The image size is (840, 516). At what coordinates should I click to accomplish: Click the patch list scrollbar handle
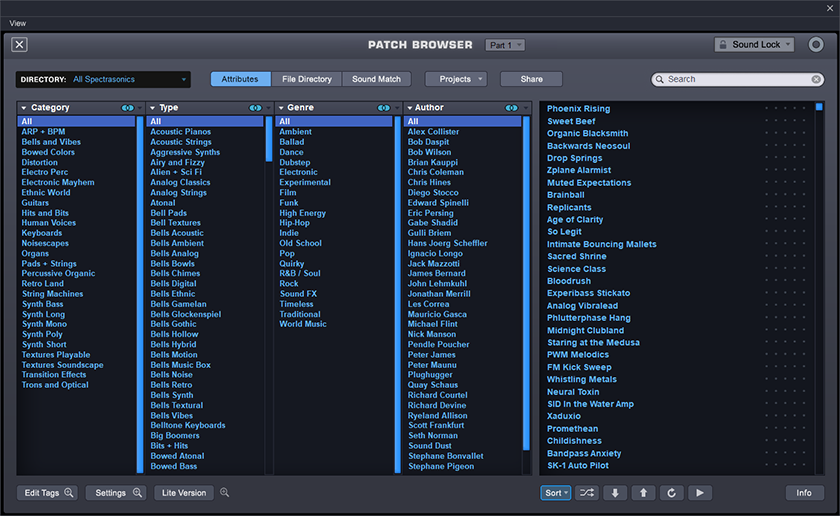click(819, 107)
